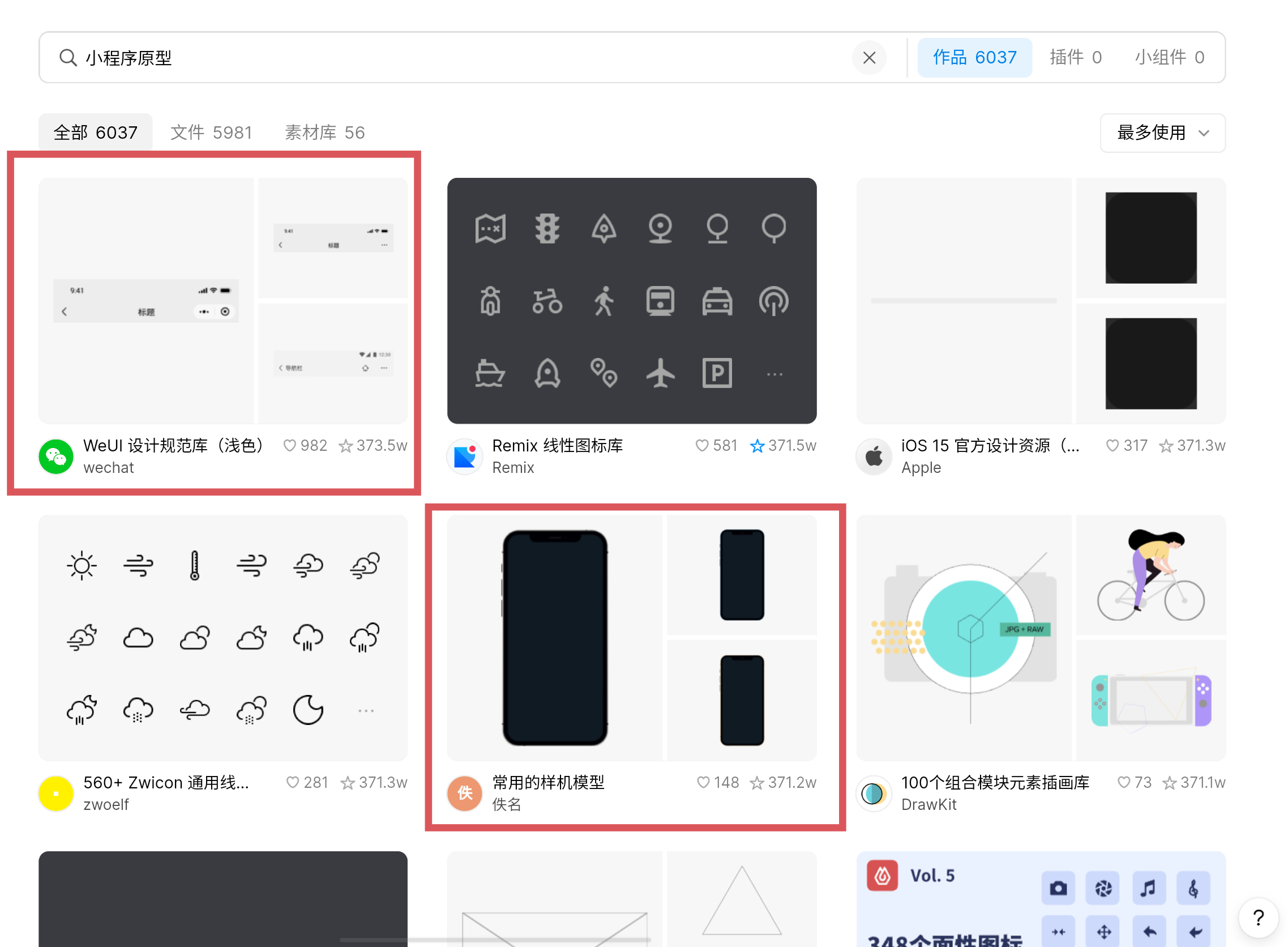This screenshot has width=1288, height=947.
Task: Open the 100个组合模块元素插画库 title link
Action: (x=995, y=783)
